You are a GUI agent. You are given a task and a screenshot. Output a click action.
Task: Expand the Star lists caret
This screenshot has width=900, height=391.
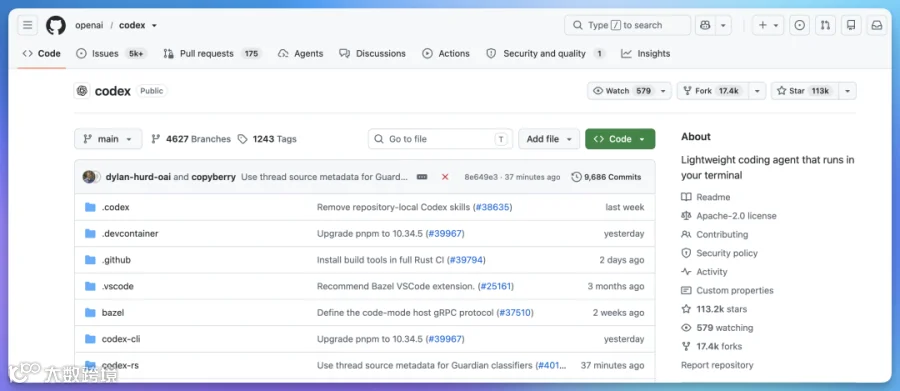coord(848,91)
